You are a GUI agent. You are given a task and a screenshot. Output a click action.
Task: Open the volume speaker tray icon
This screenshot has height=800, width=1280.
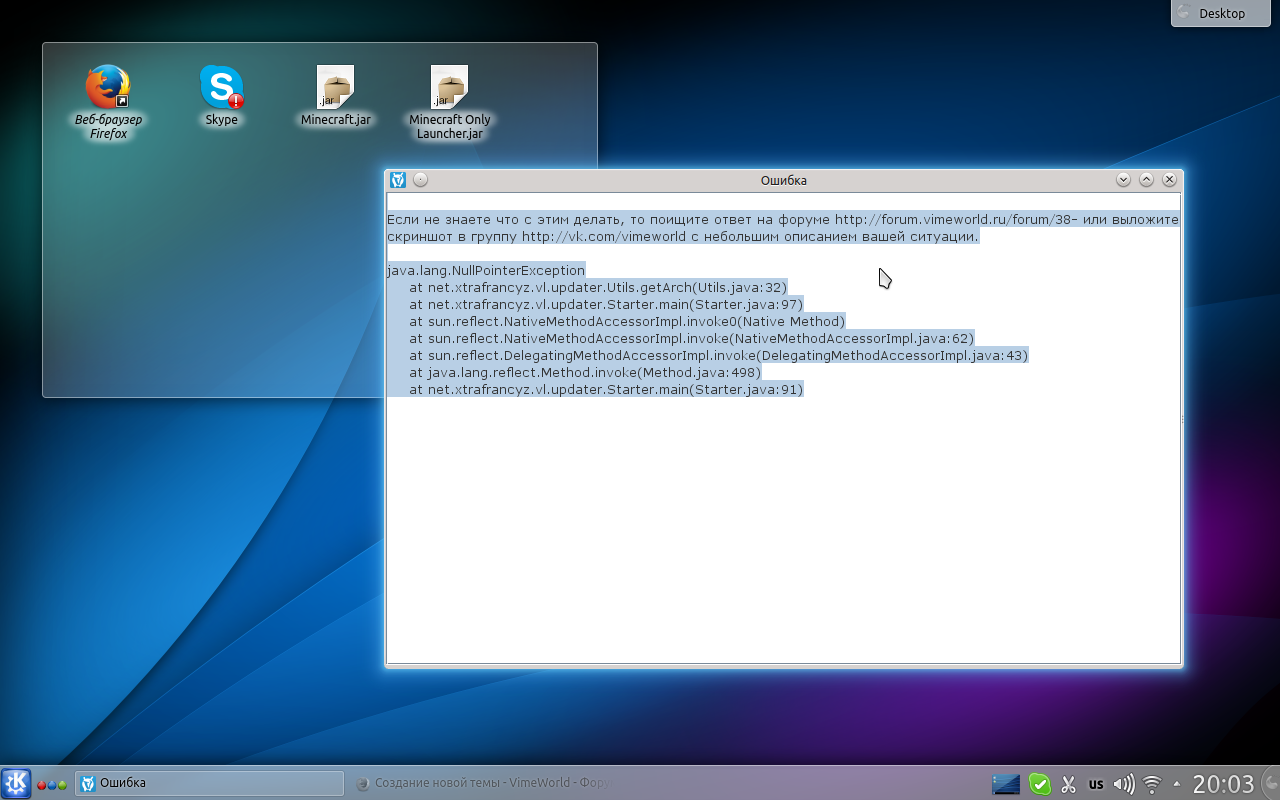click(1124, 784)
